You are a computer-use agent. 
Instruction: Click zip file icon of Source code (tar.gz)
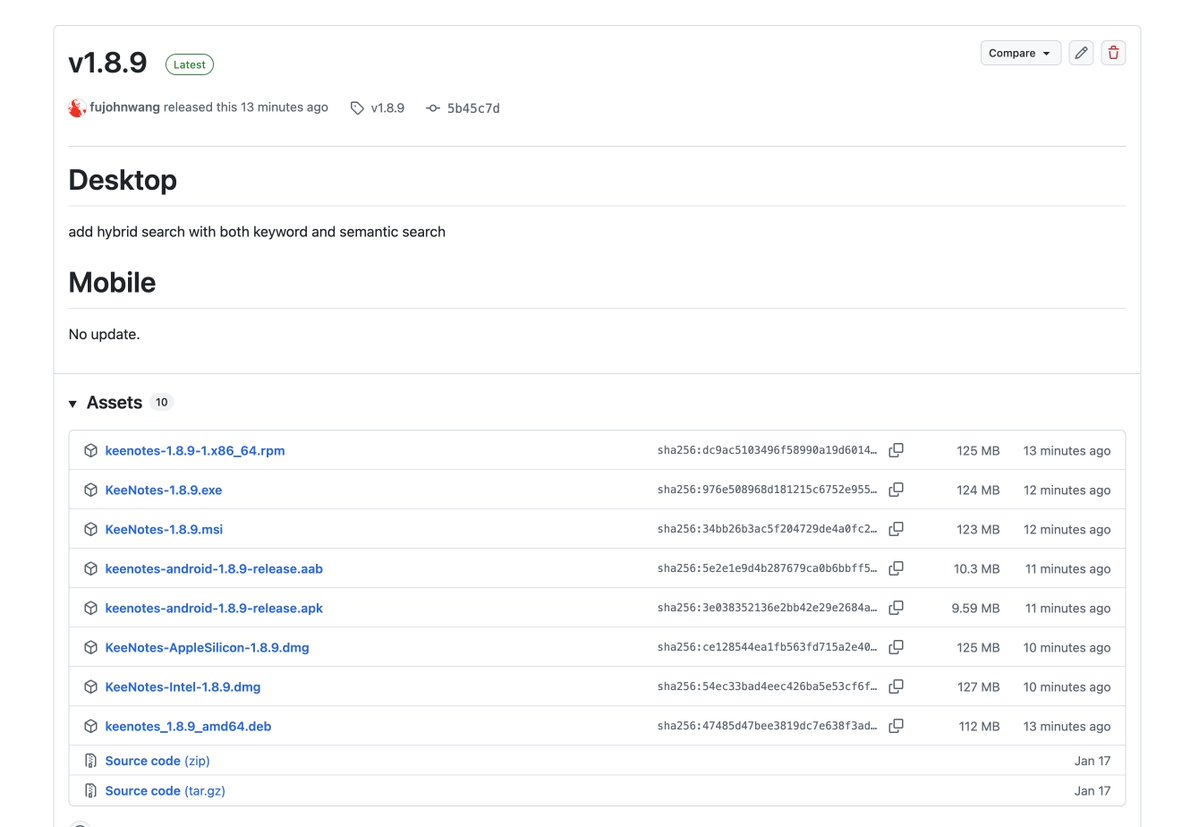pyautogui.click(x=91, y=790)
